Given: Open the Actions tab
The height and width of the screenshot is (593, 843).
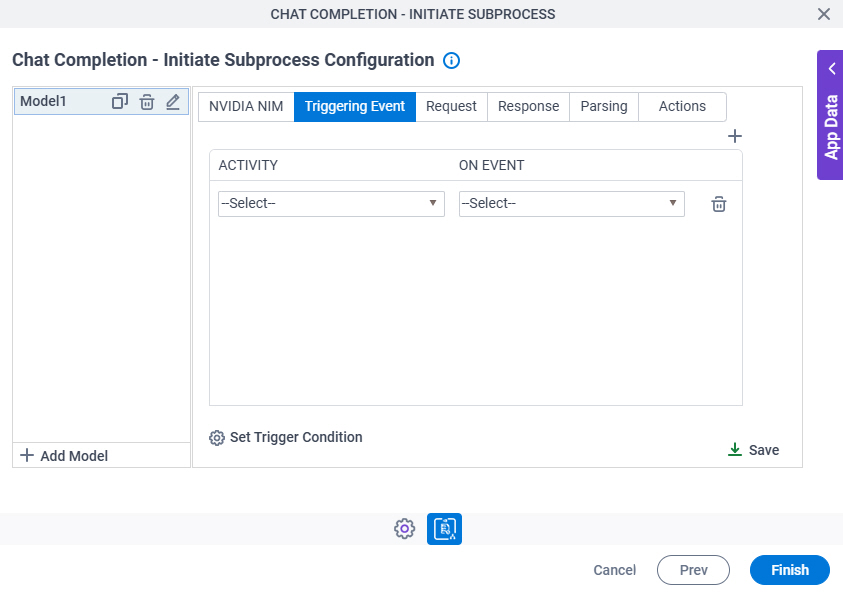Looking at the screenshot, I should tap(682, 106).
